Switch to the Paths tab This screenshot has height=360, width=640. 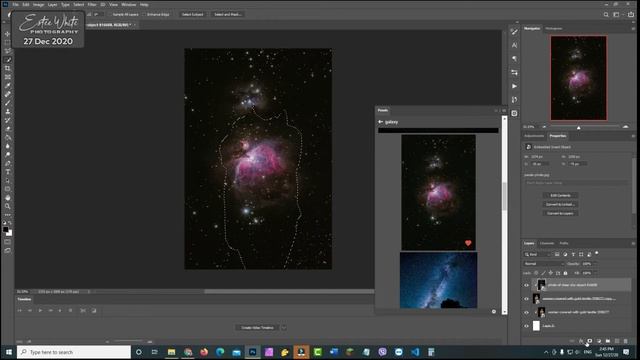click(564, 243)
